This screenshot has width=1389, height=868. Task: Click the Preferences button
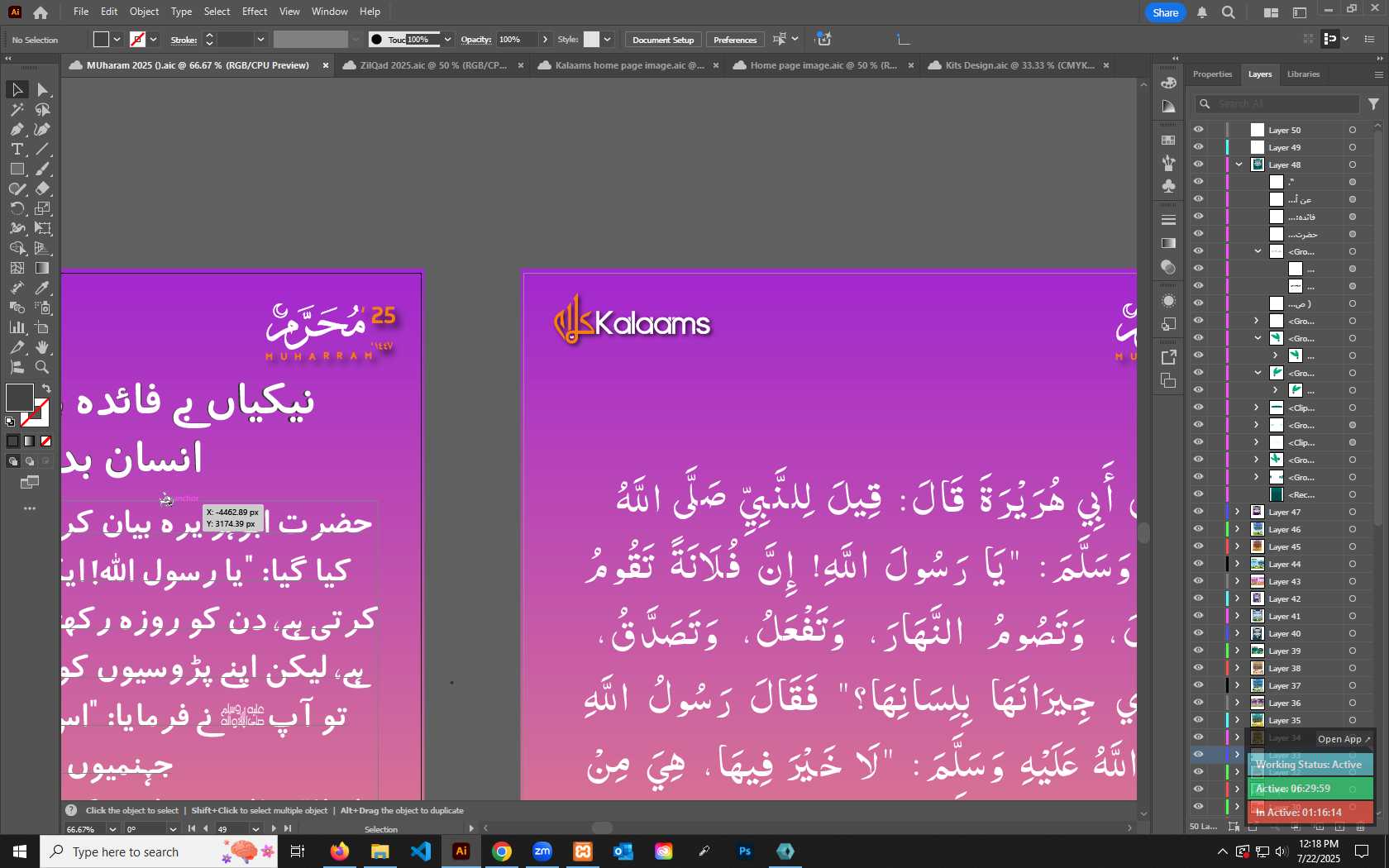click(x=735, y=40)
